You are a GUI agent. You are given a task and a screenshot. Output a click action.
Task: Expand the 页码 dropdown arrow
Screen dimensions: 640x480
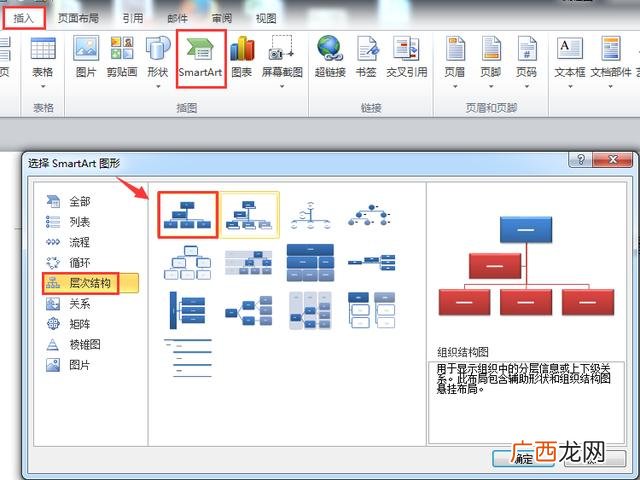pos(527,87)
